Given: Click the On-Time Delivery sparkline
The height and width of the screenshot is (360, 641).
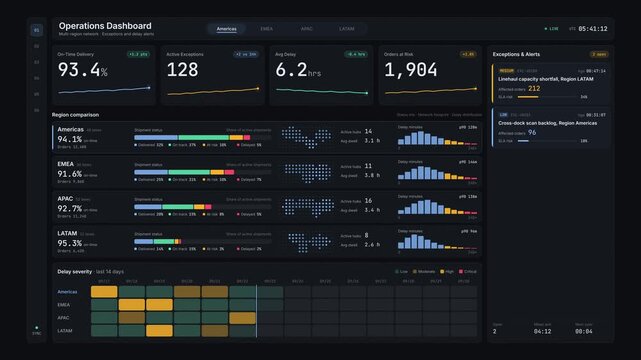Looking at the screenshot, I should click(x=104, y=90).
